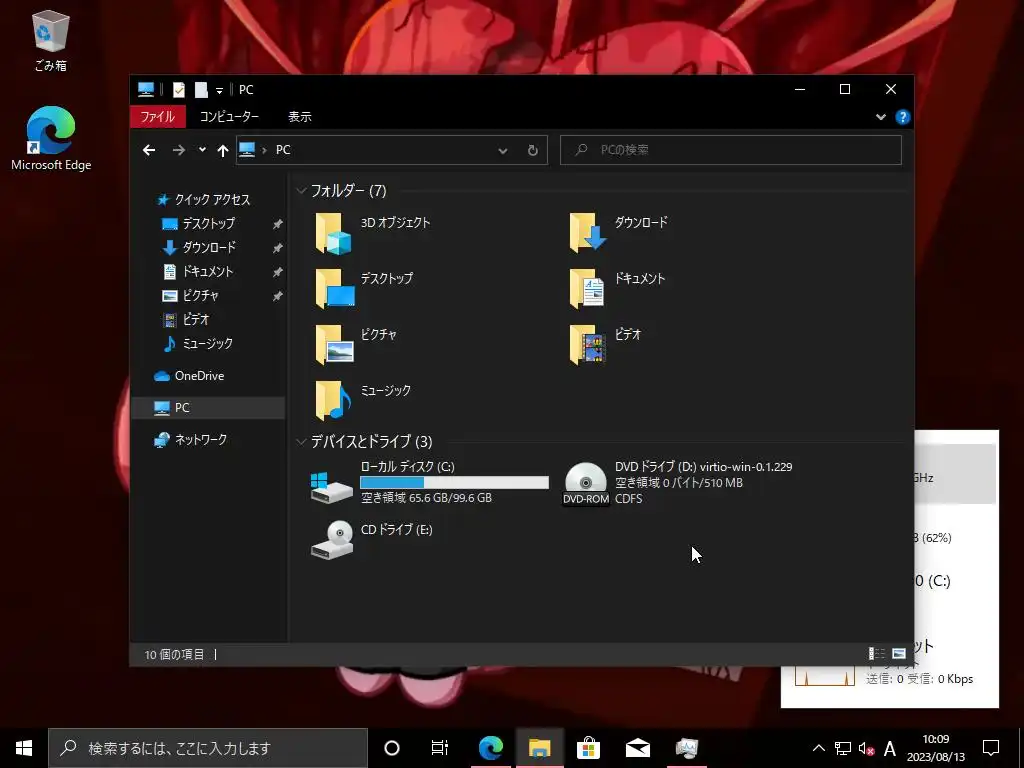Select CD ドライブ (E:)

(371, 539)
